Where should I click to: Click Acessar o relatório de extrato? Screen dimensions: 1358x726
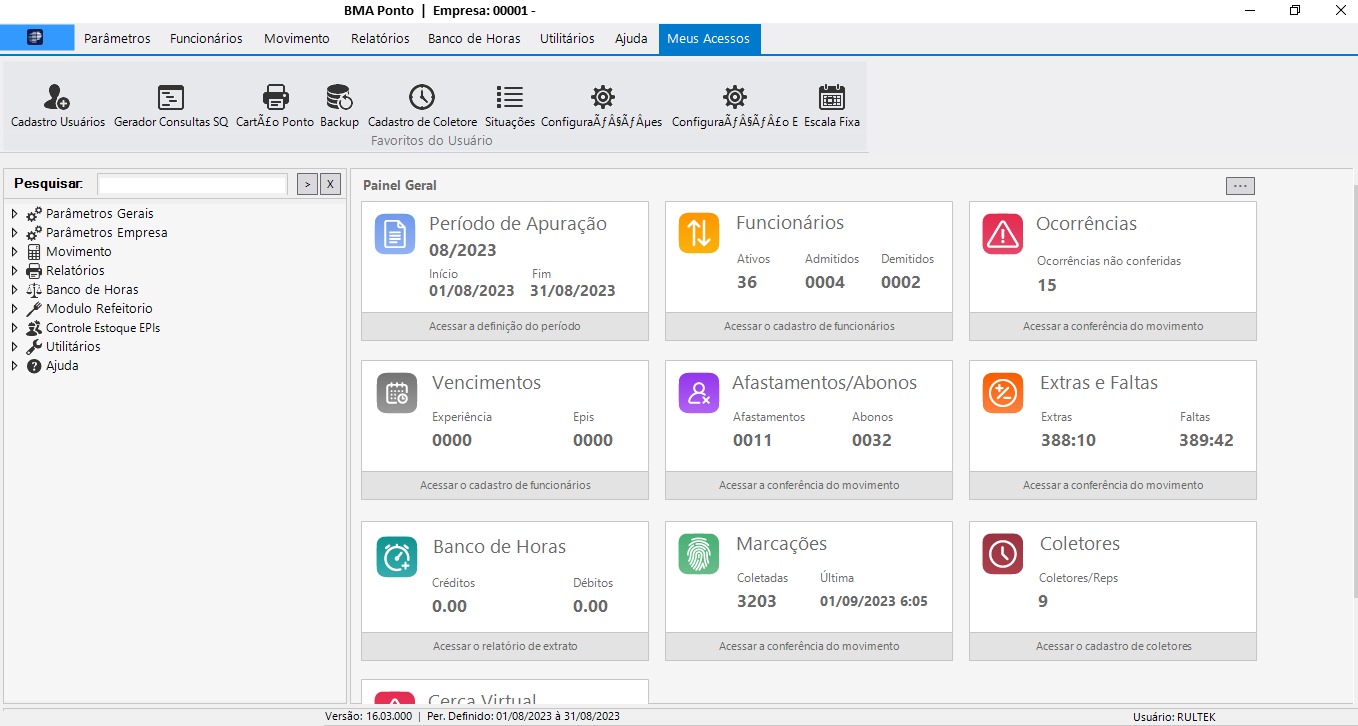pyautogui.click(x=505, y=646)
